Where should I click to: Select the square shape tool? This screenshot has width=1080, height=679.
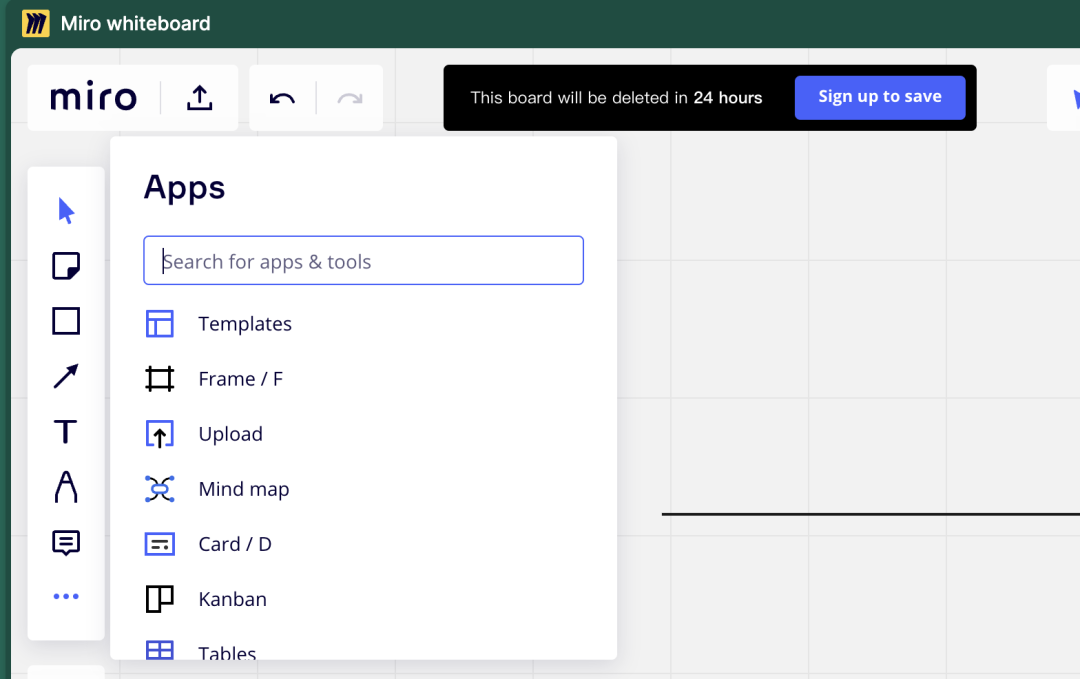coord(66,321)
